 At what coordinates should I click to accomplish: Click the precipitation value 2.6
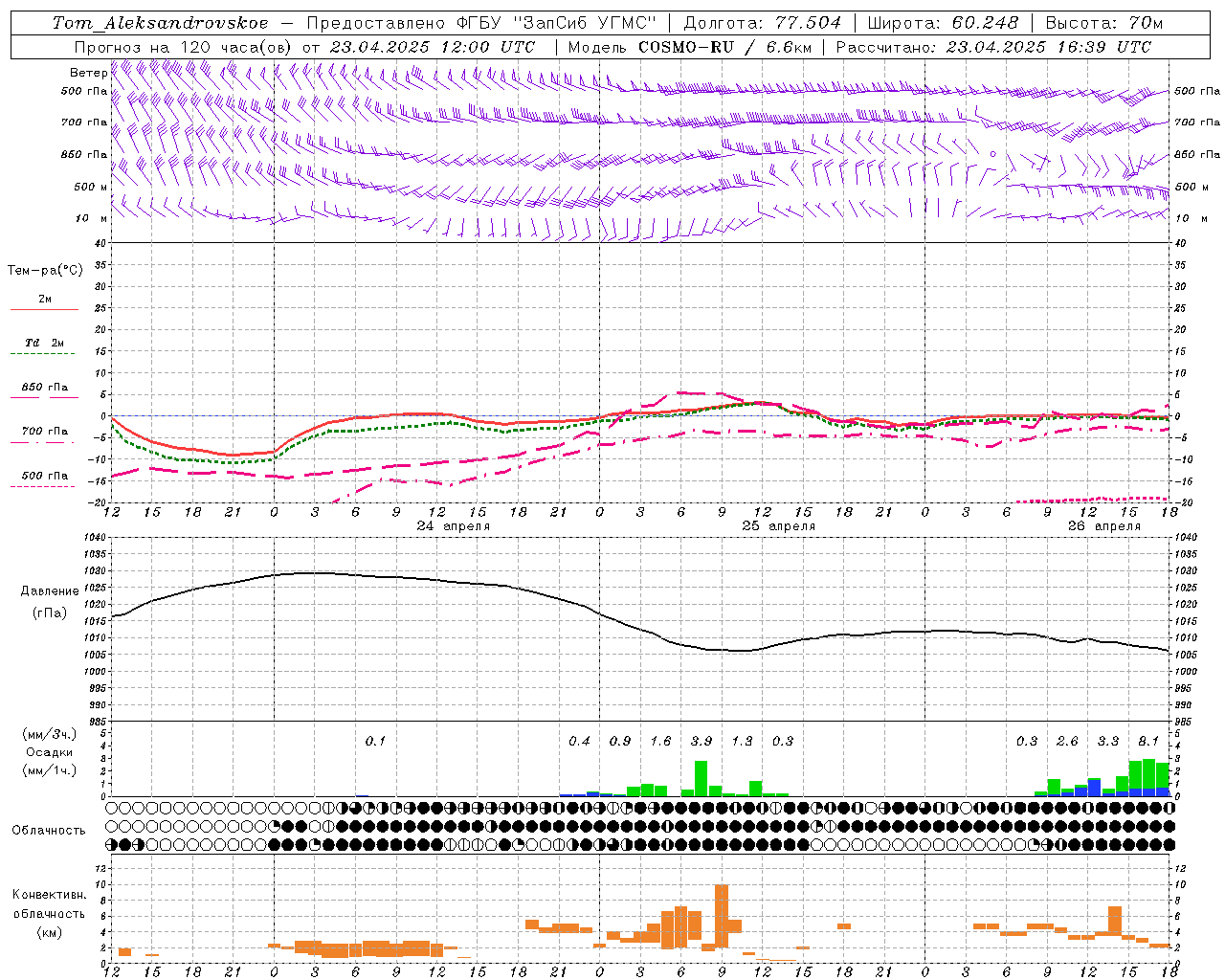pos(1067,742)
